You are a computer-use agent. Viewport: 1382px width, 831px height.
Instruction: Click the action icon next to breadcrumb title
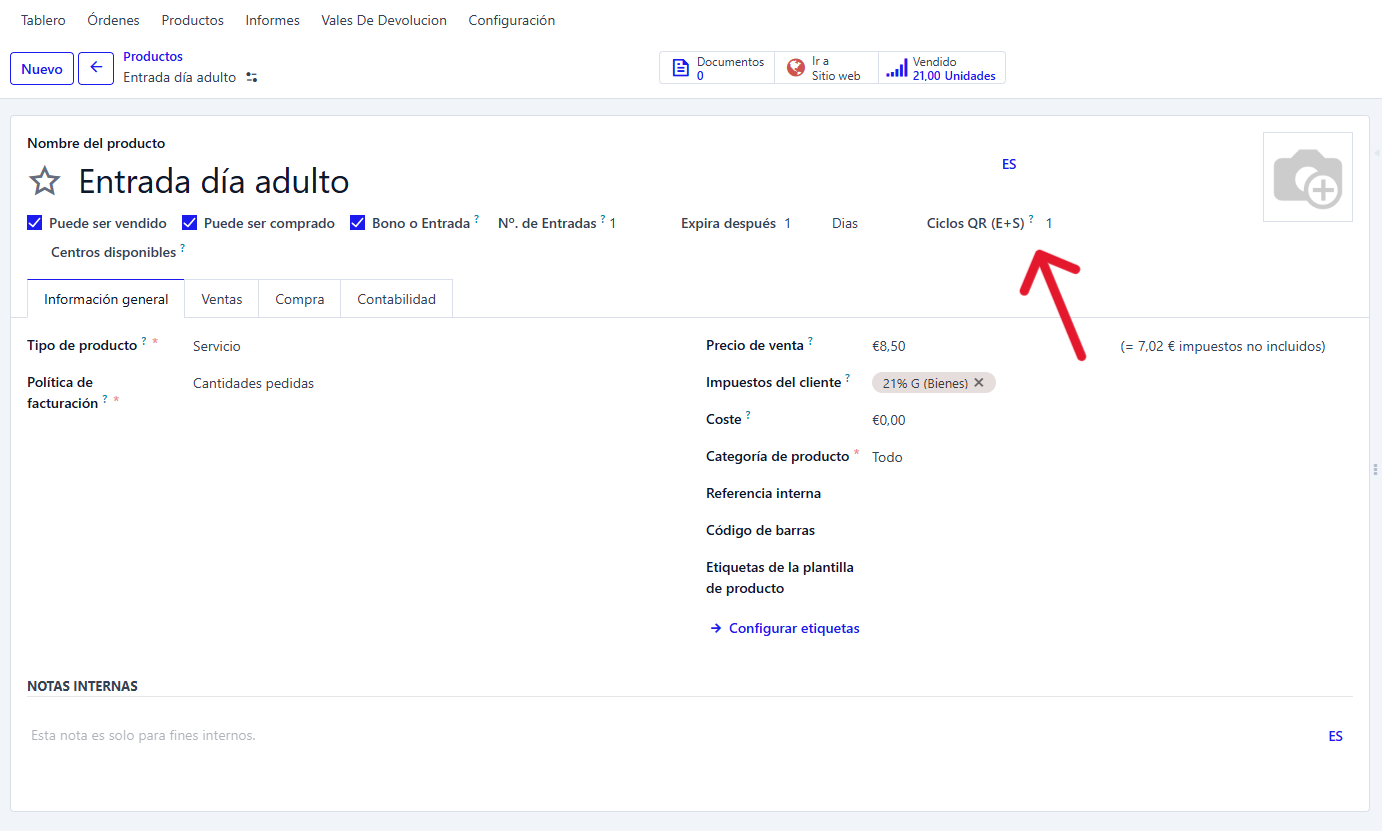(252, 77)
